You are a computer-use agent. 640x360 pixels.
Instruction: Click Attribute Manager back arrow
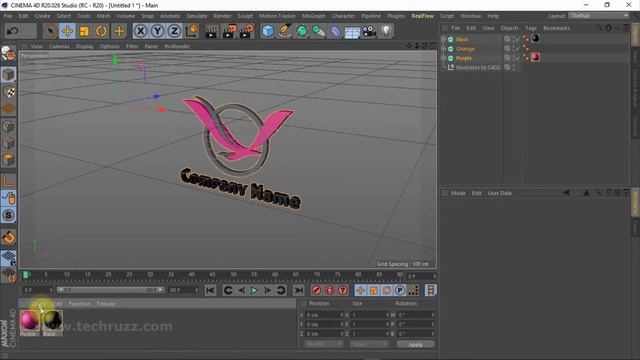(566, 193)
